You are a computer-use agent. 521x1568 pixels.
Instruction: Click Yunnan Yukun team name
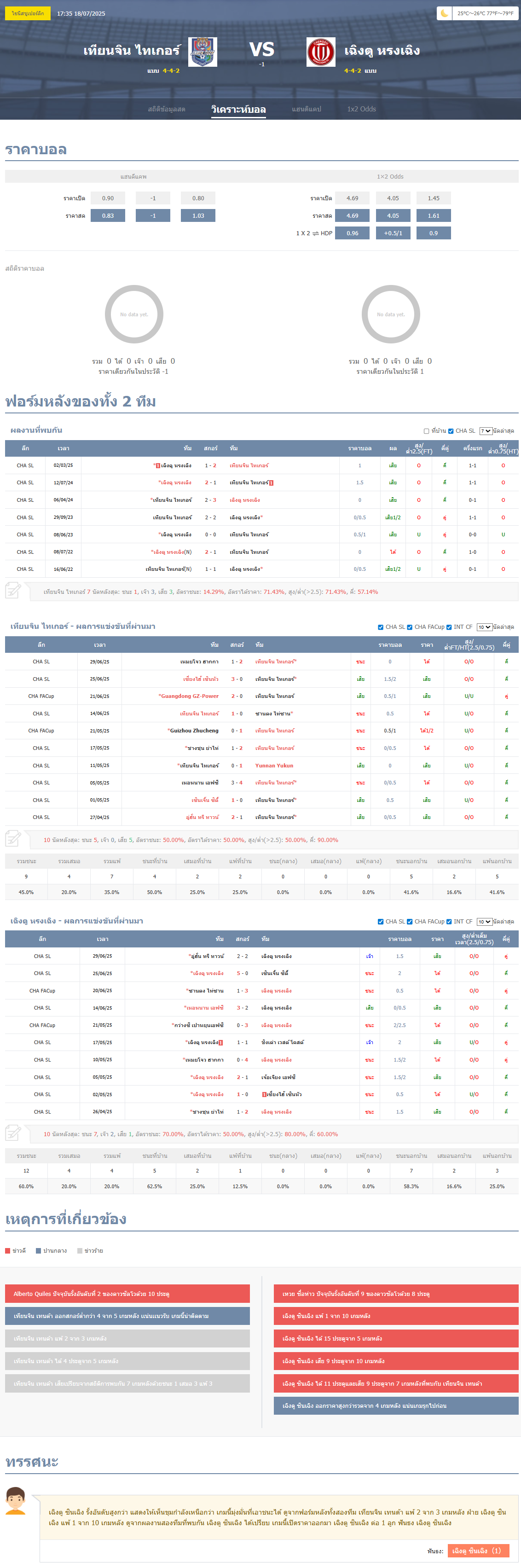(x=274, y=765)
